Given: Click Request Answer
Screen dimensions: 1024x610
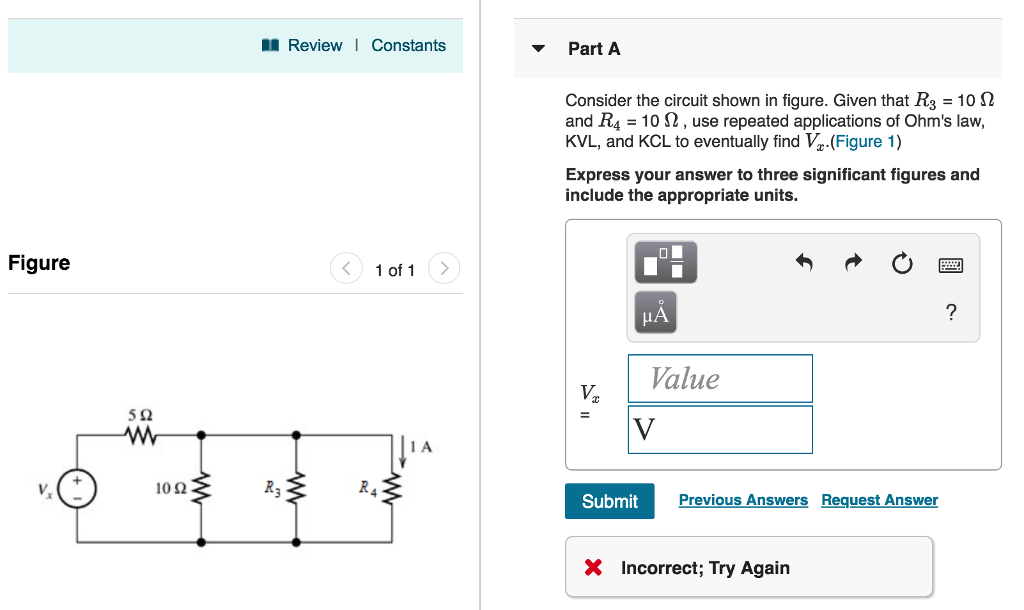Looking at the screenshot, I should (x=879, y=500).
